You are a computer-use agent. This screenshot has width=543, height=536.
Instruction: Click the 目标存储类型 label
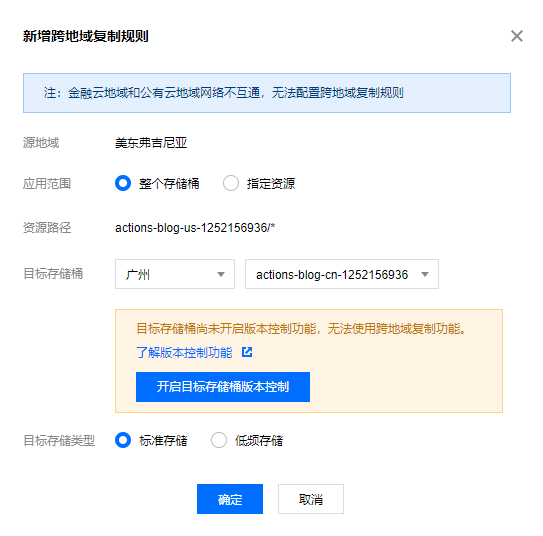[59, 440]
